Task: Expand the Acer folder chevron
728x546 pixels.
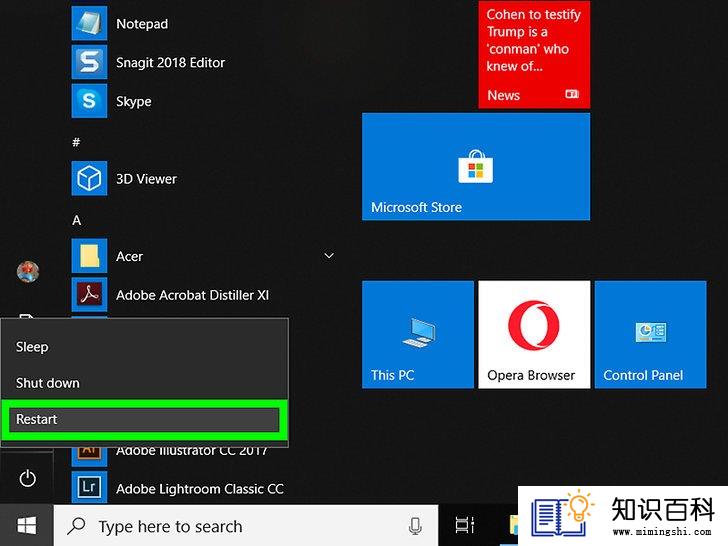Action: coord(329,256)
